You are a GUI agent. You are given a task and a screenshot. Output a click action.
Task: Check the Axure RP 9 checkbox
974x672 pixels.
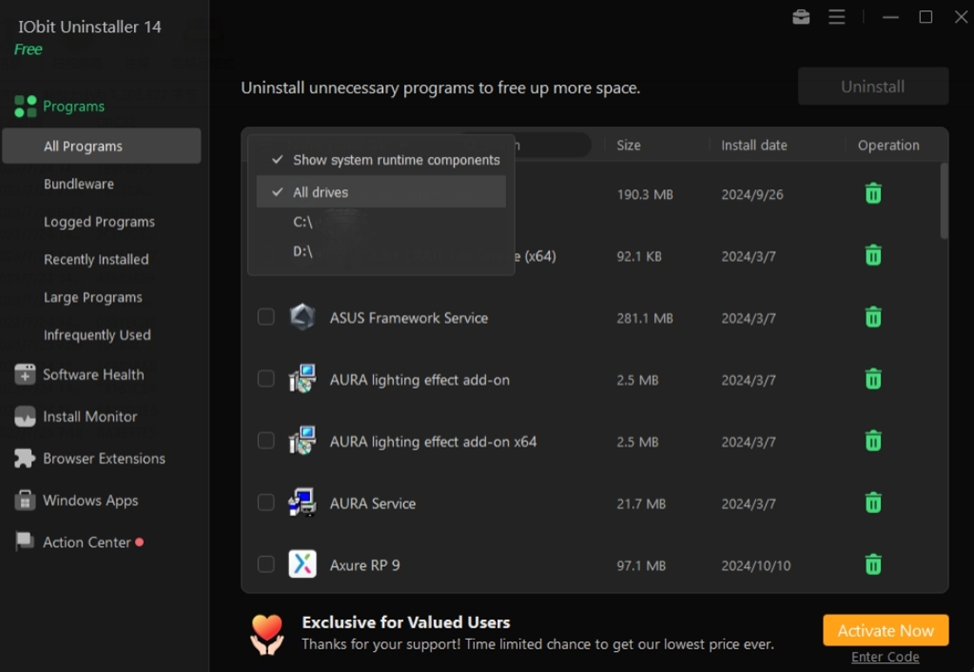pyautogui.click(x=266, y=565)
